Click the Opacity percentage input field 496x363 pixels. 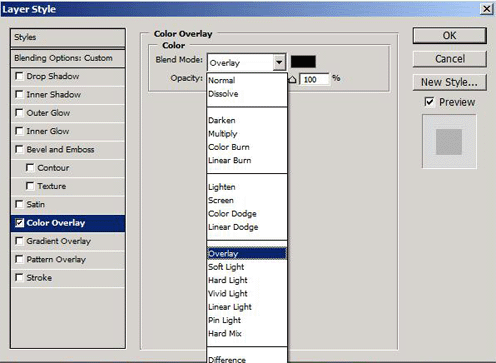(x=314, y=79)
